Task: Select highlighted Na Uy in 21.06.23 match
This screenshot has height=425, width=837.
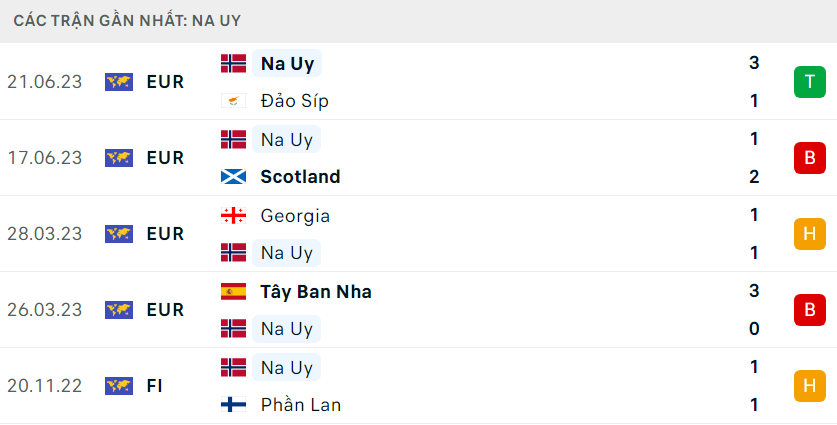Action: 287,63
